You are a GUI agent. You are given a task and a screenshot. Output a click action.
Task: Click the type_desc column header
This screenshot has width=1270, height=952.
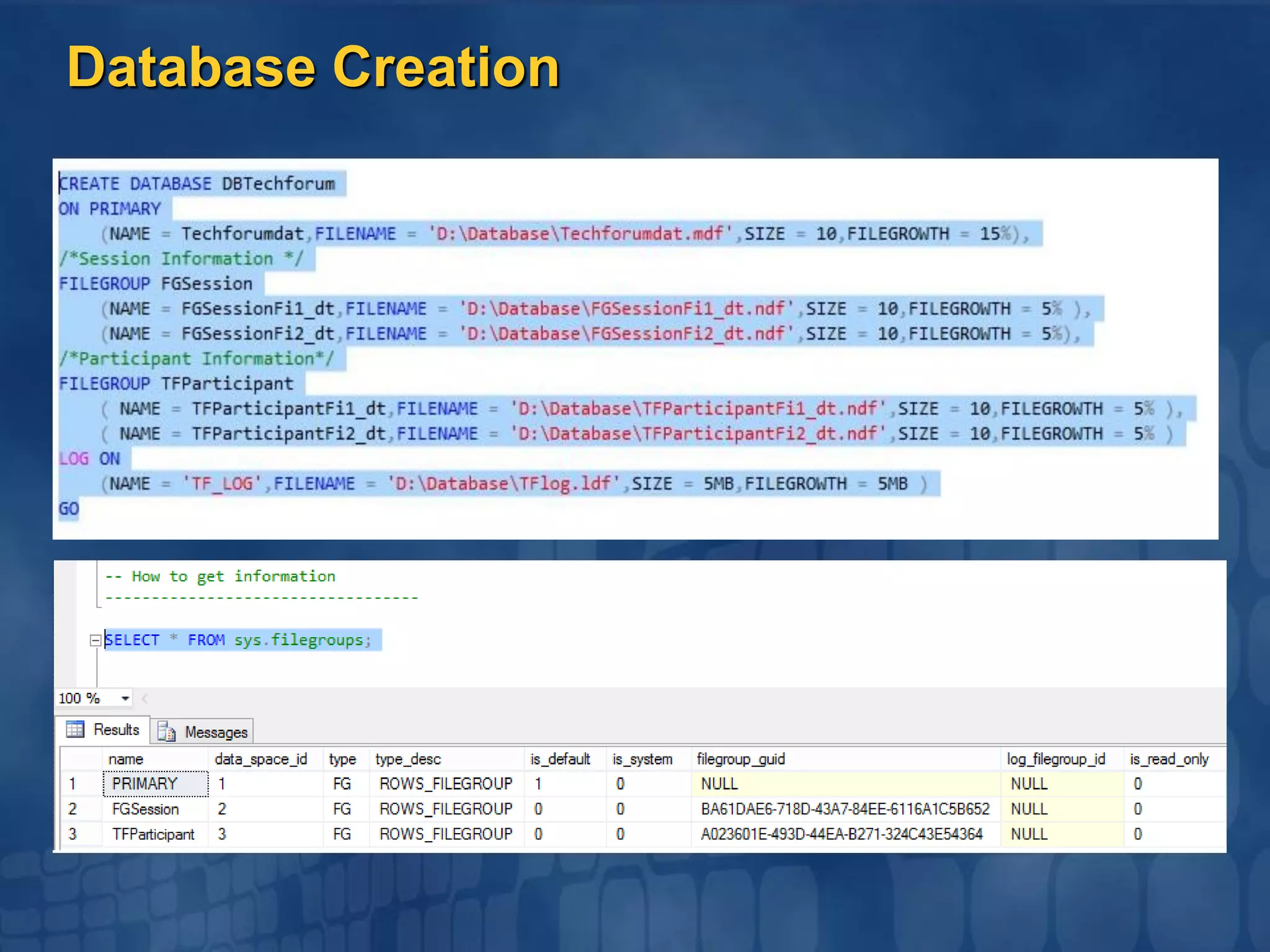pos(447,759)
